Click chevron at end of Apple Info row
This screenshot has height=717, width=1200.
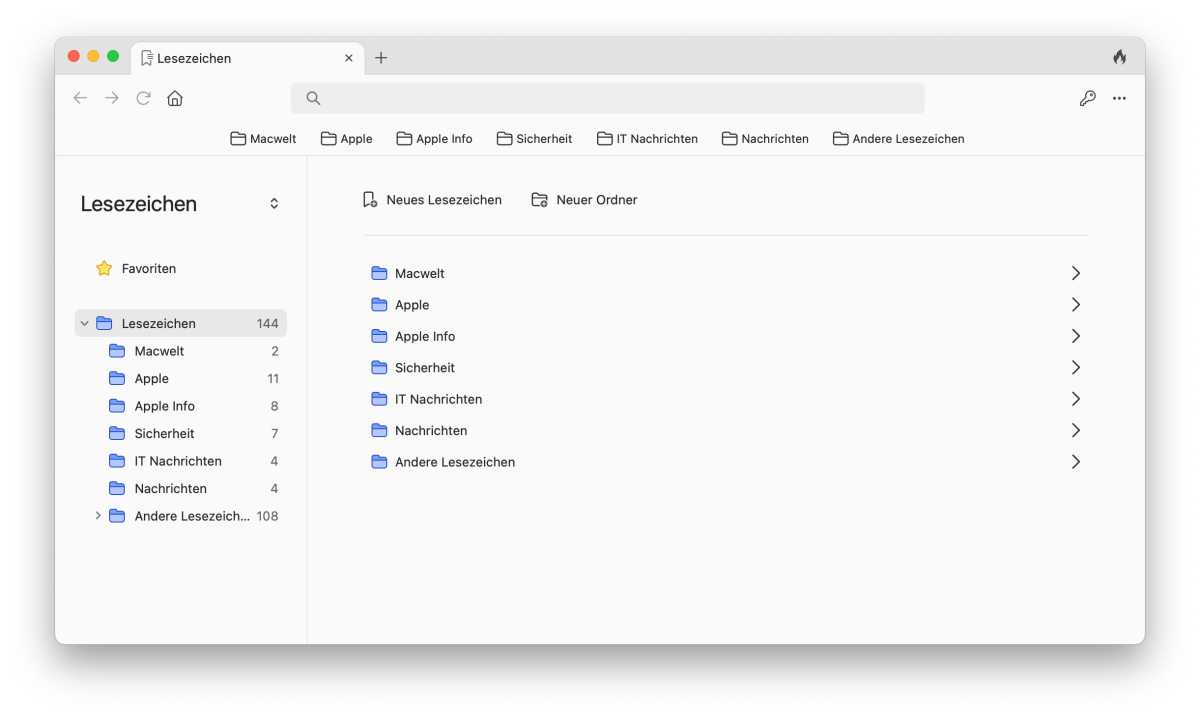point(1076,336)
